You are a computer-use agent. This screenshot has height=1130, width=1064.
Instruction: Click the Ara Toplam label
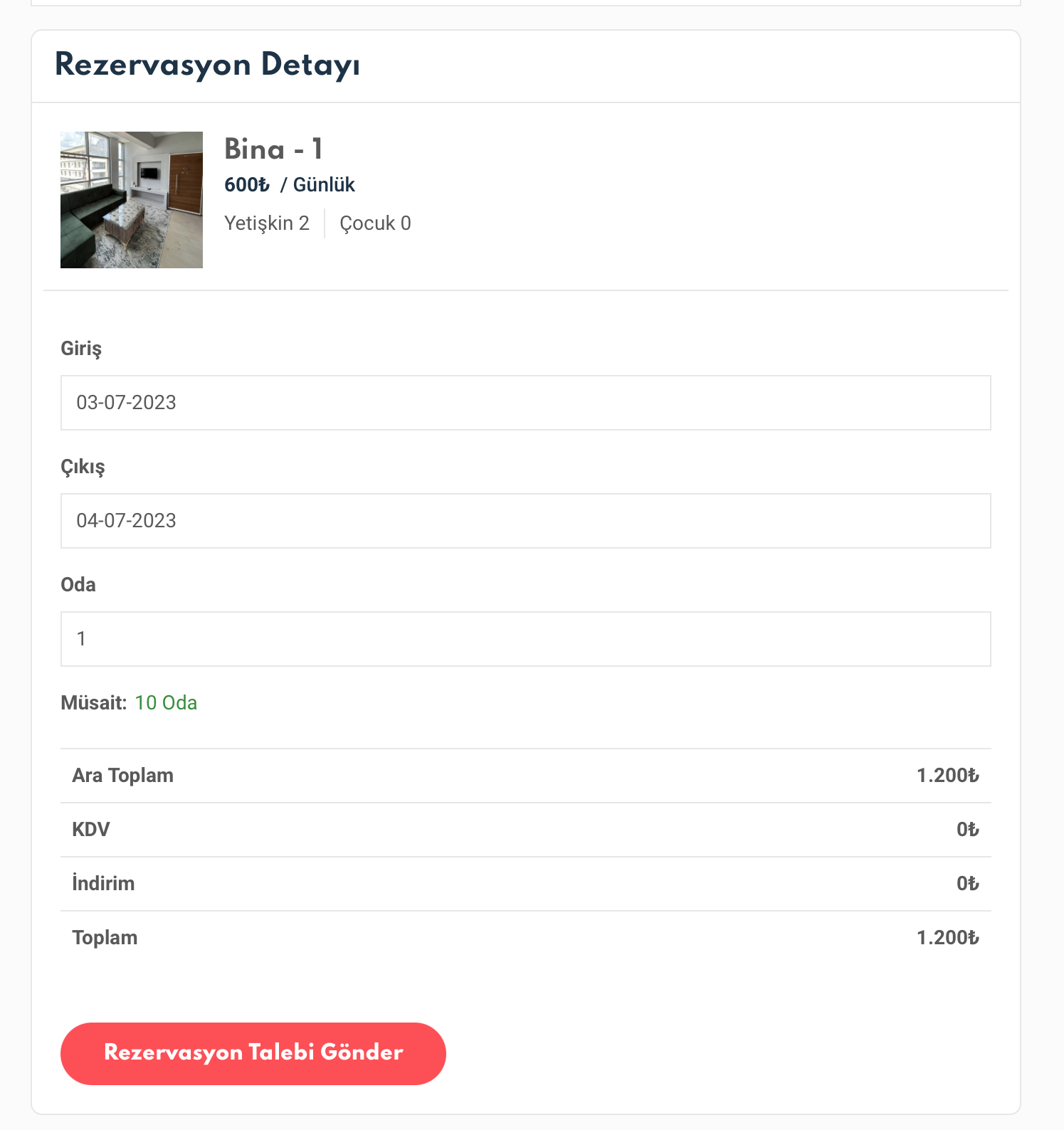123,776
